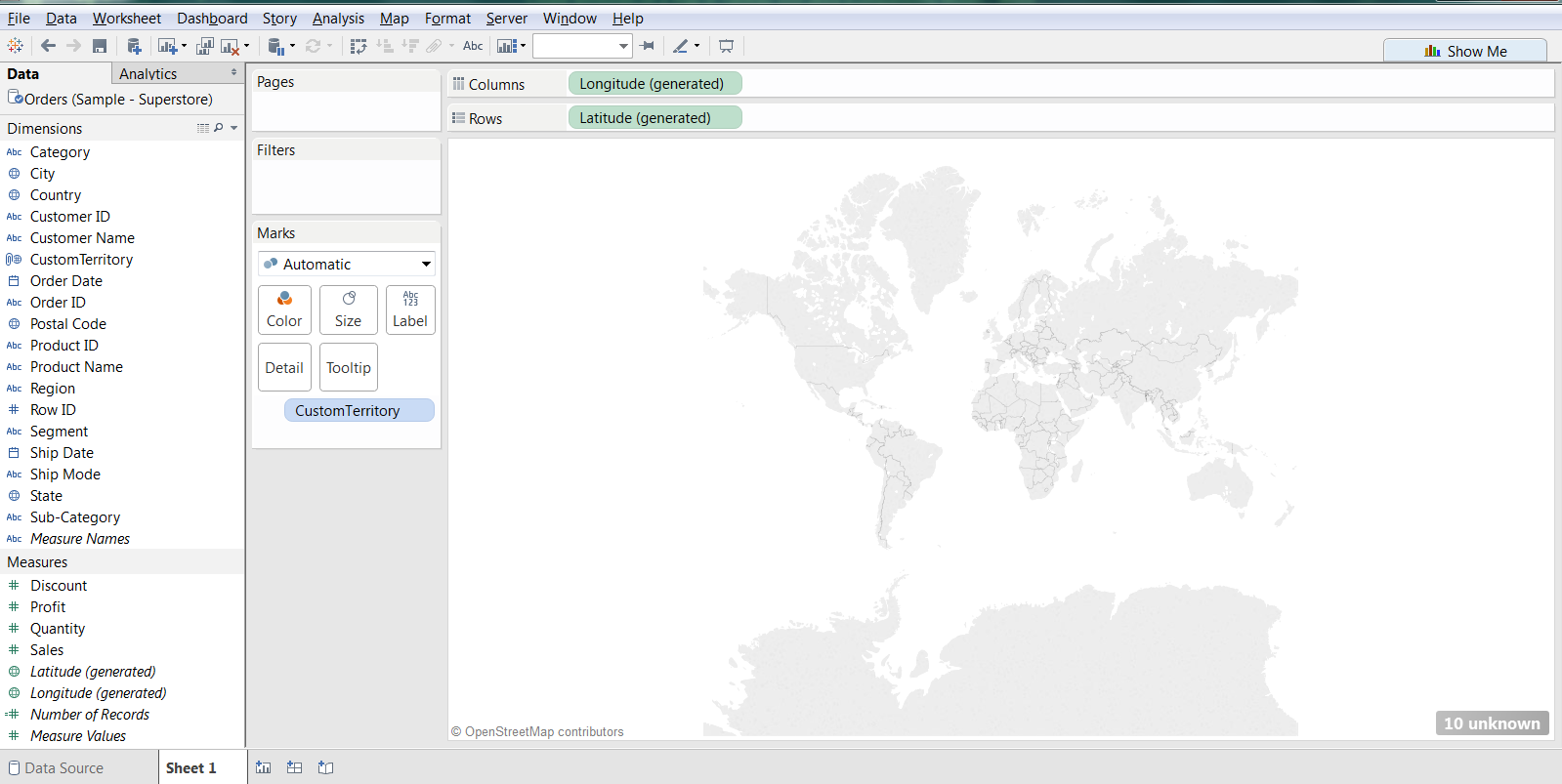This screenshot has width=1562, height=784.
Task: Select the Sales measure field
Action: pyautogui.click(x=47, y=650)
